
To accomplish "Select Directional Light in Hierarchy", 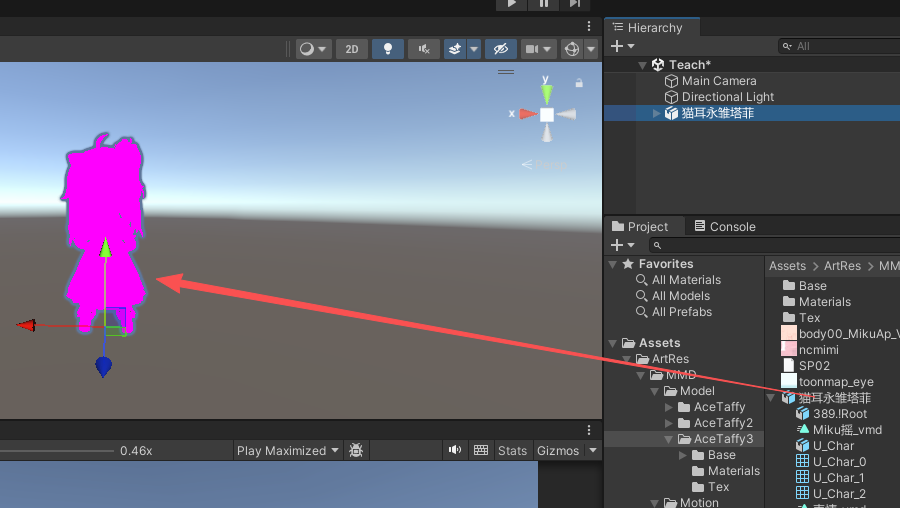I will [x=727, y=97].
